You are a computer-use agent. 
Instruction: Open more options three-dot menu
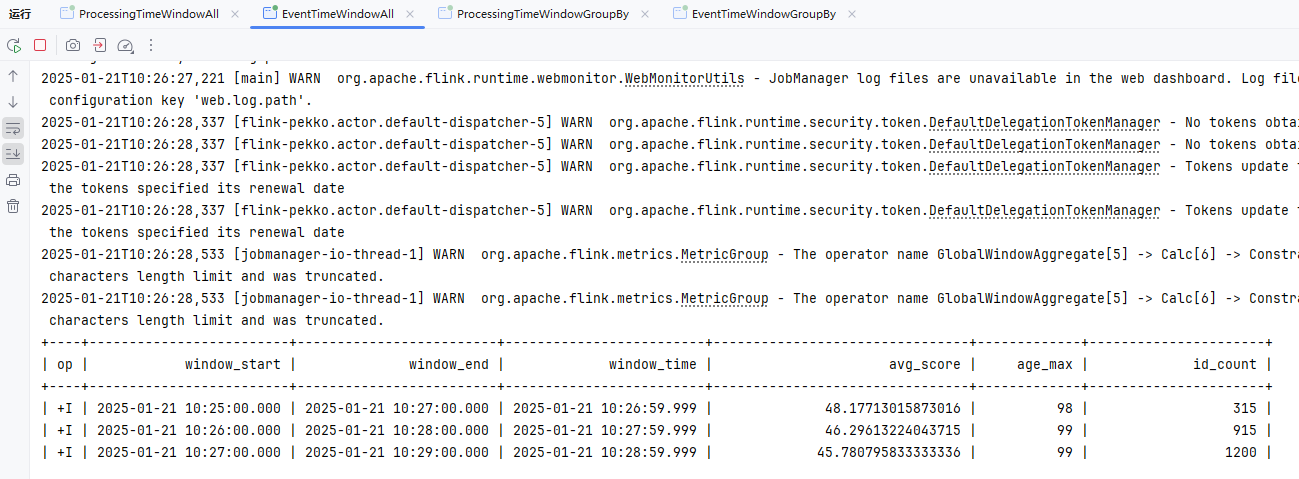(151, 45)
